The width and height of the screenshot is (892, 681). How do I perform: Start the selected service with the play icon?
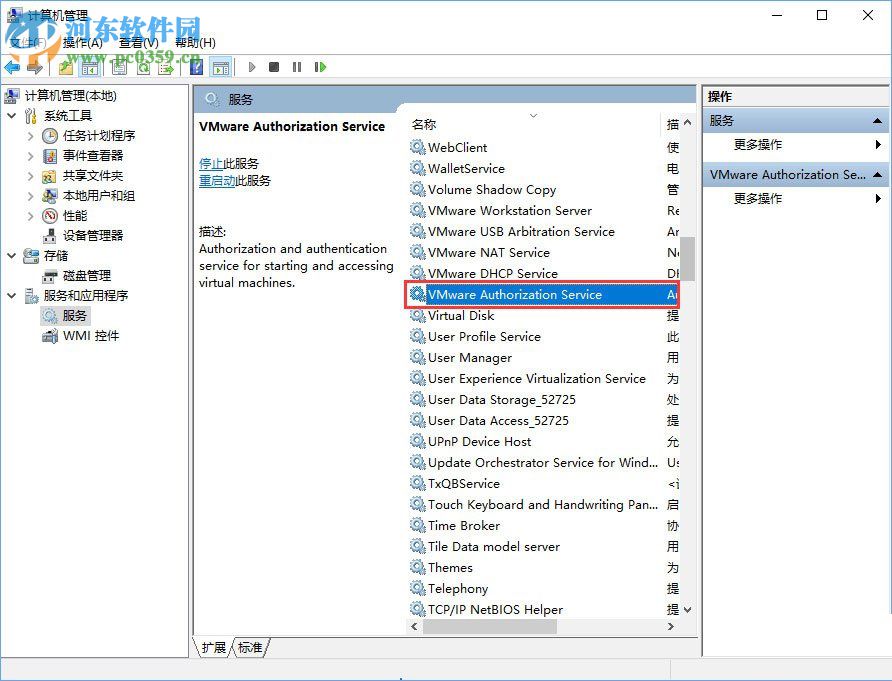(252, 67)
